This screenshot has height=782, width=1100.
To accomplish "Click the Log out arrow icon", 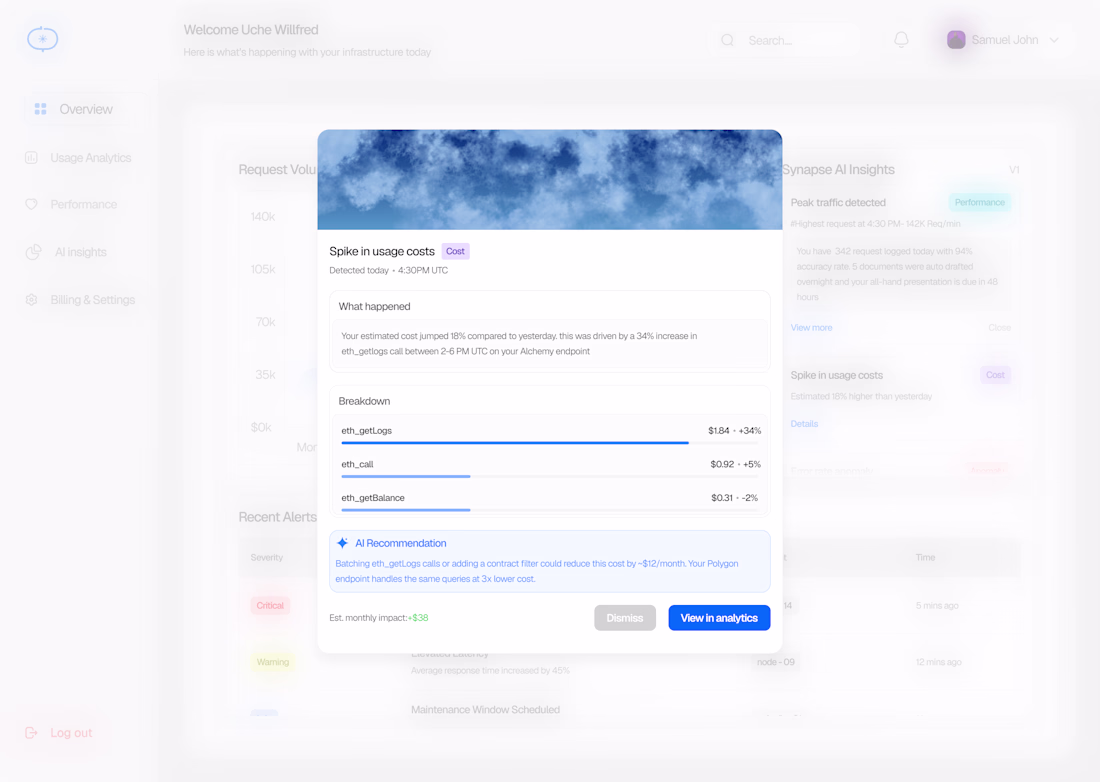I will tap(31, 733).
